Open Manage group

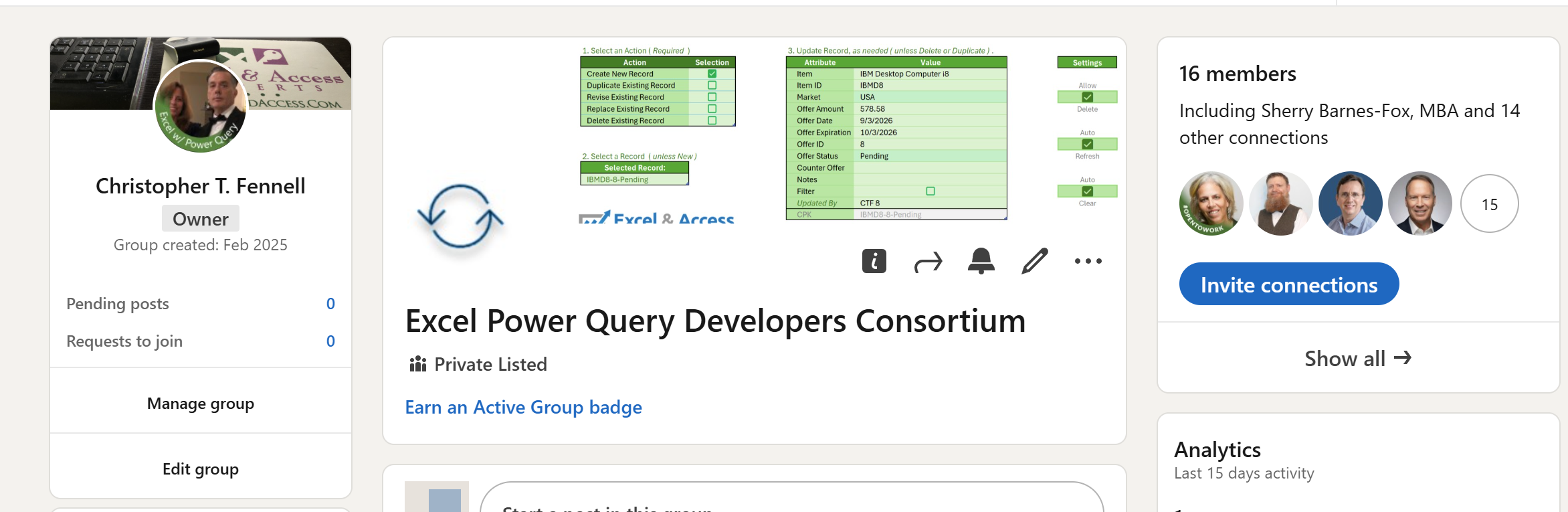click(x=201, y=404)
